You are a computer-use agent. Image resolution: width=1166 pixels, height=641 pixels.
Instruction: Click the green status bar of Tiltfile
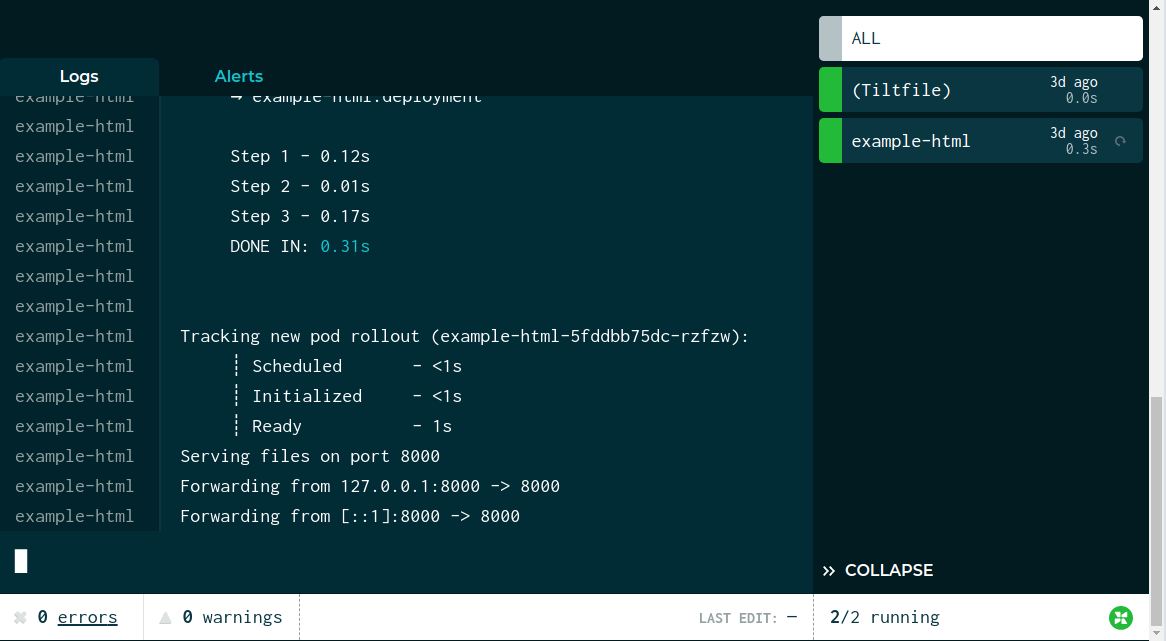coord(831,90)
